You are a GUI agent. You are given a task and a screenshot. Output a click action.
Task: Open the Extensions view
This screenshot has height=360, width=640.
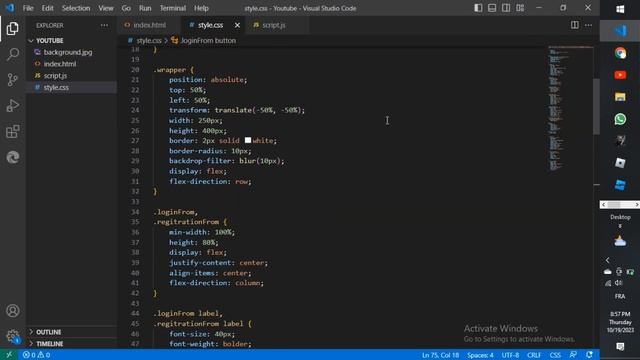click(13, 131)
